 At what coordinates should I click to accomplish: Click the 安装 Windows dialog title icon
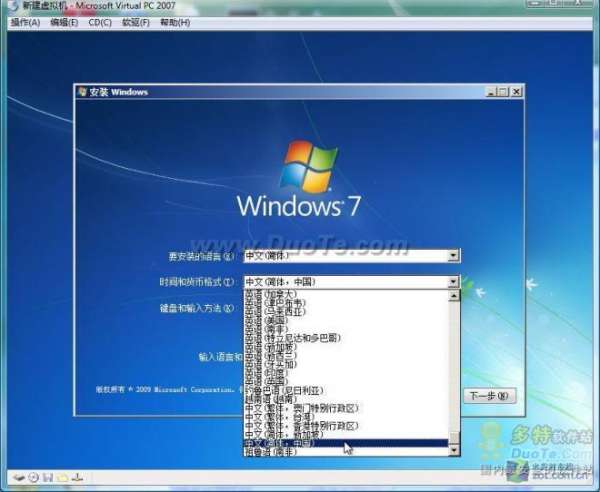[x=82, y=92]
